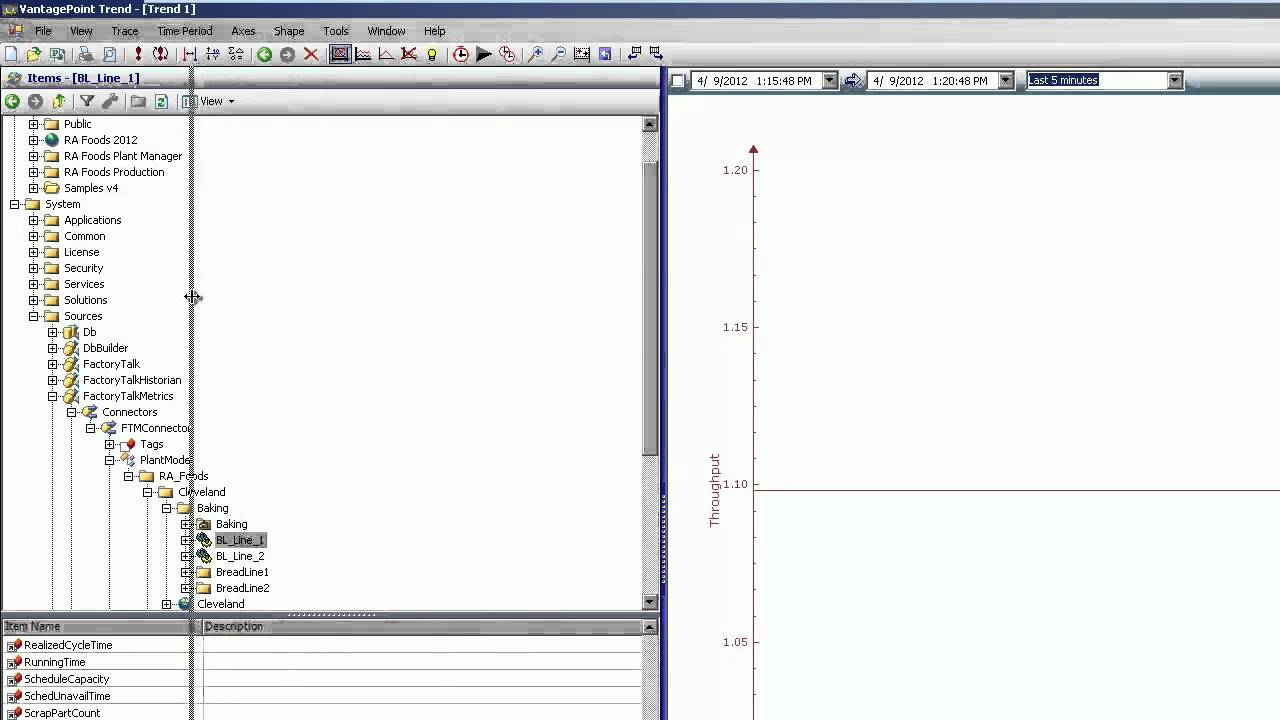Image resolution: width=1280 pixels, height=720 pixels.
Task: Click the Print Preview magnifier icon
Action: pos(109,54)
